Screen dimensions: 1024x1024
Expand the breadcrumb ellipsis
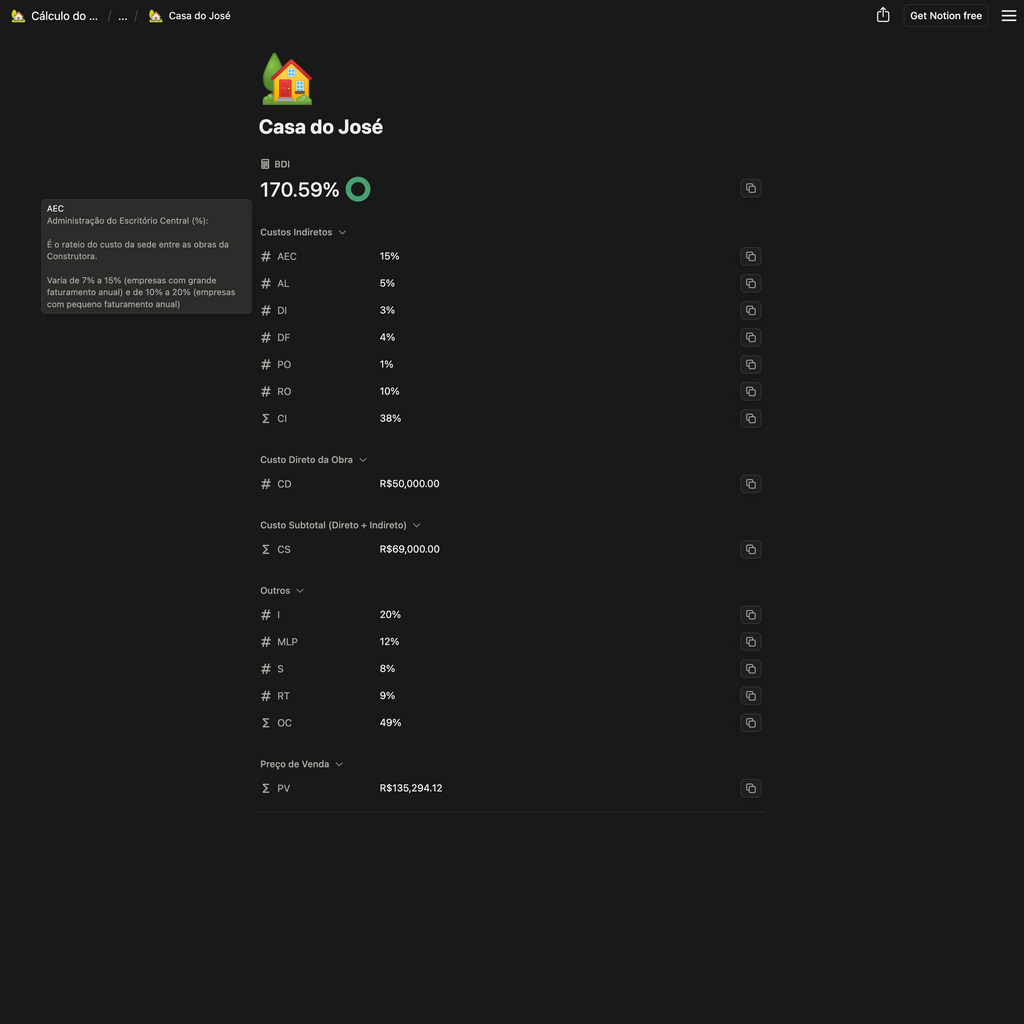(x=123, y=16)
